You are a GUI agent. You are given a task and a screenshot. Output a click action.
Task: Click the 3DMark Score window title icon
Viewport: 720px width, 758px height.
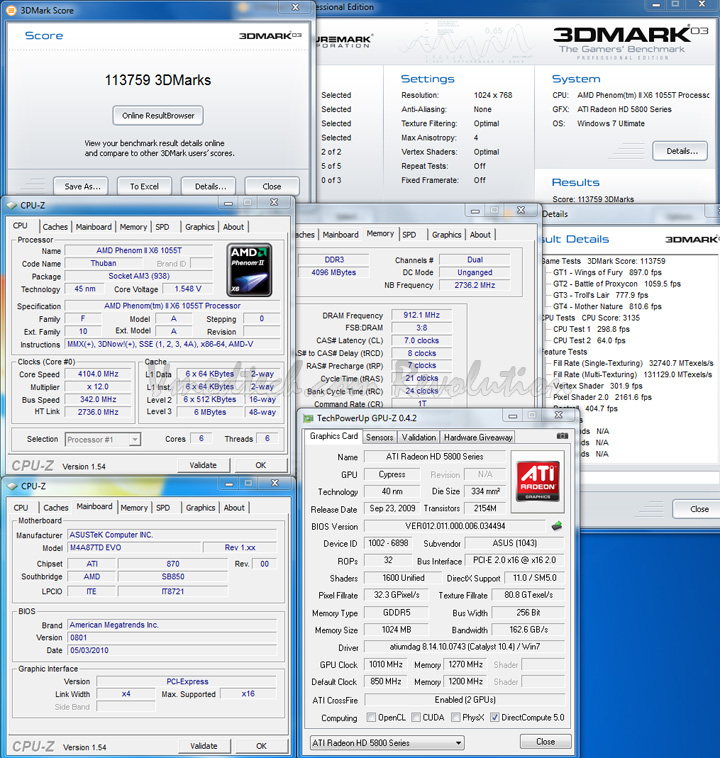click(x=11, y=10)
